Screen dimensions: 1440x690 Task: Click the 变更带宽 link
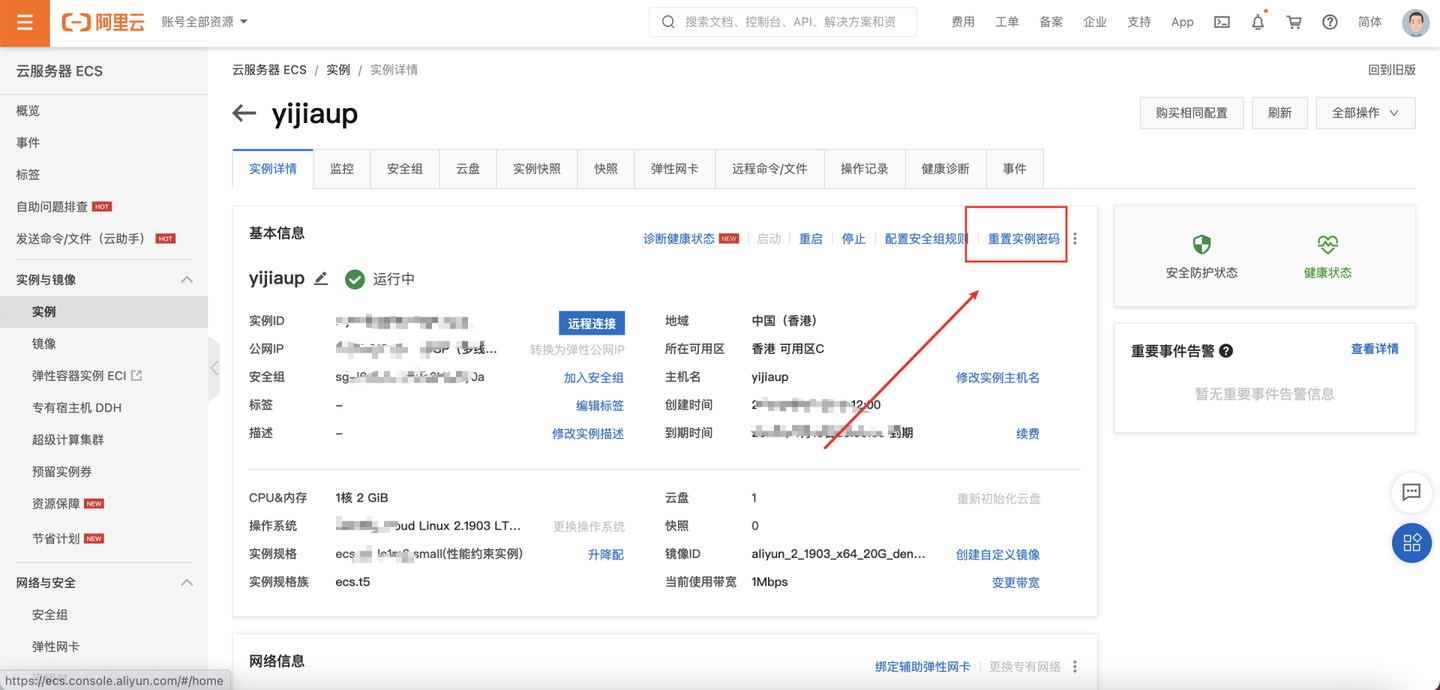(x=1016, y=583)
